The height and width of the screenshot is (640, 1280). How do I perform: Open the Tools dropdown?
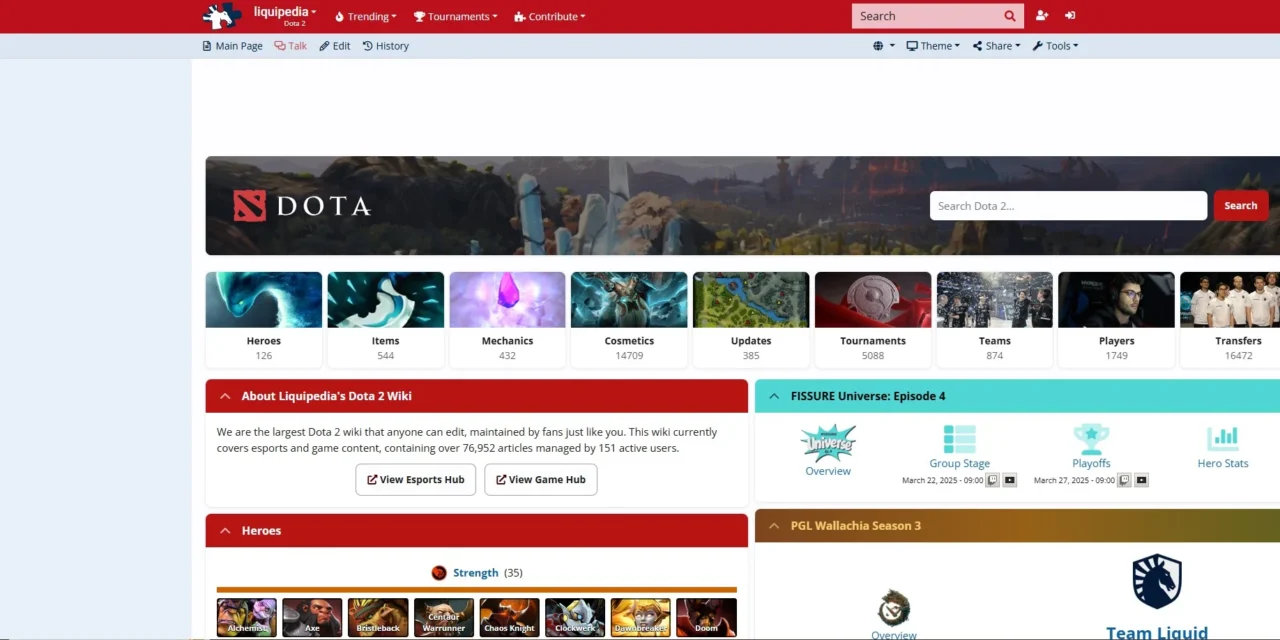(x=1055, y=46)
